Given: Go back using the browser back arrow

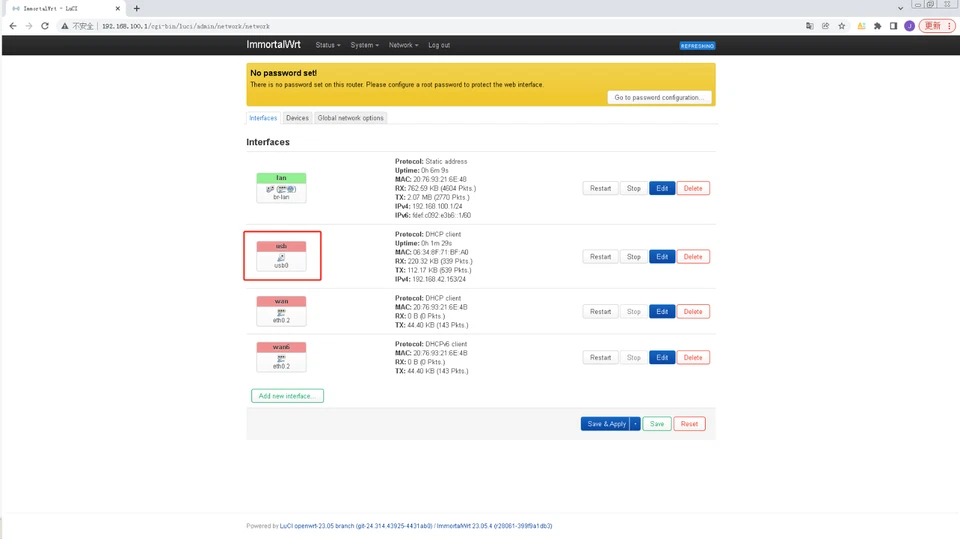Looking at the screenshot, I should pyautogui.click(x=13, y=26).
